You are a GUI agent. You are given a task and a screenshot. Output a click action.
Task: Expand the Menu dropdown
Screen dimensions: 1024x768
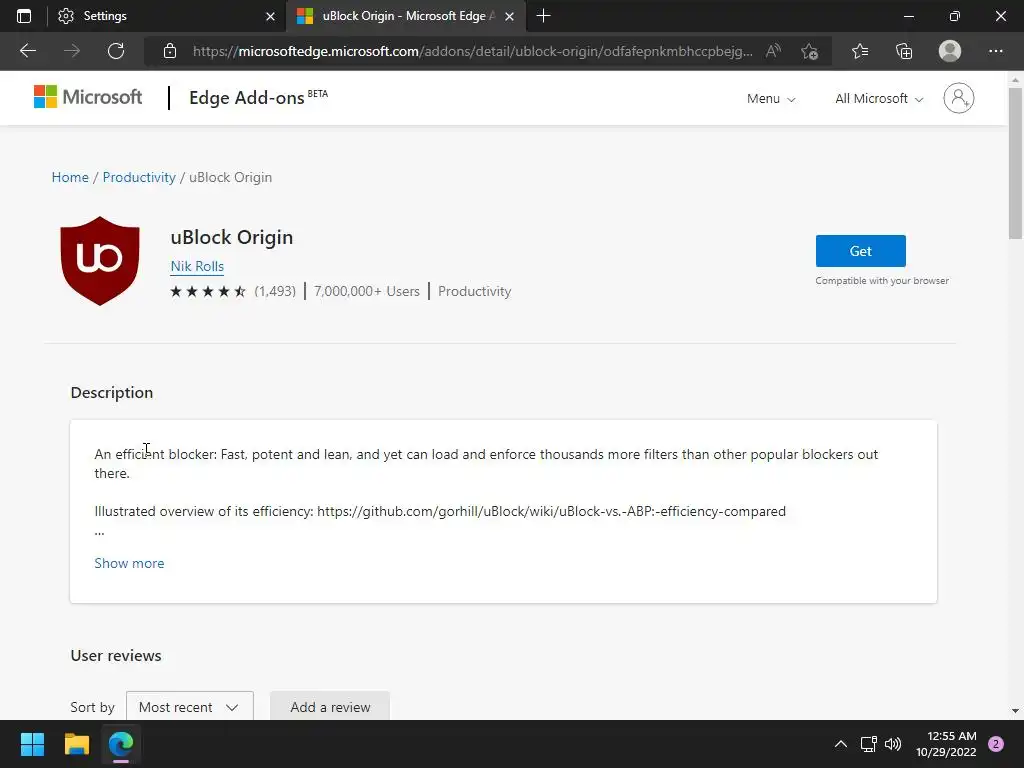[x=771, y=99]
